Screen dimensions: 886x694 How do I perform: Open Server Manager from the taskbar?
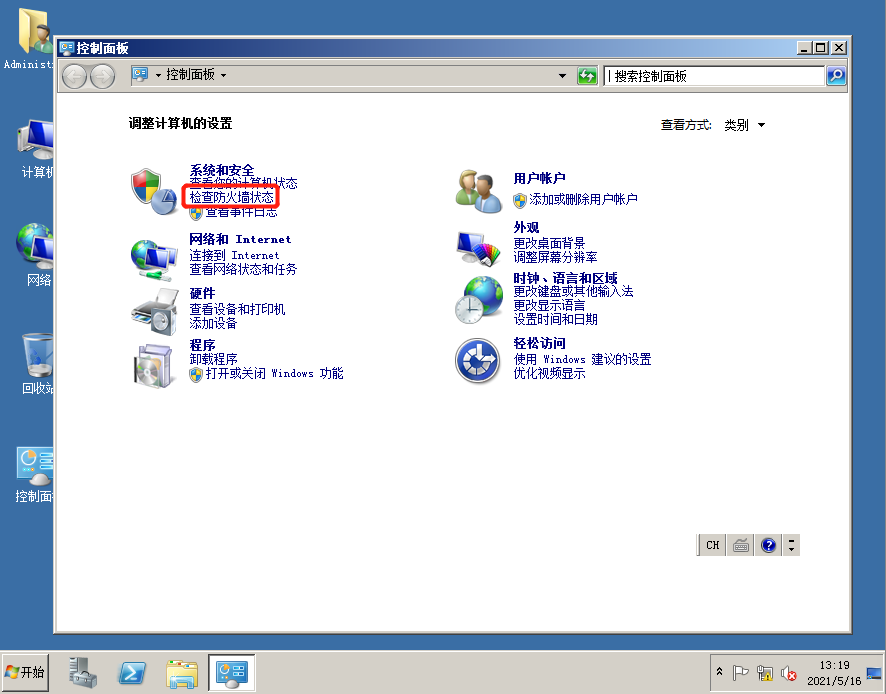point(81,672)
